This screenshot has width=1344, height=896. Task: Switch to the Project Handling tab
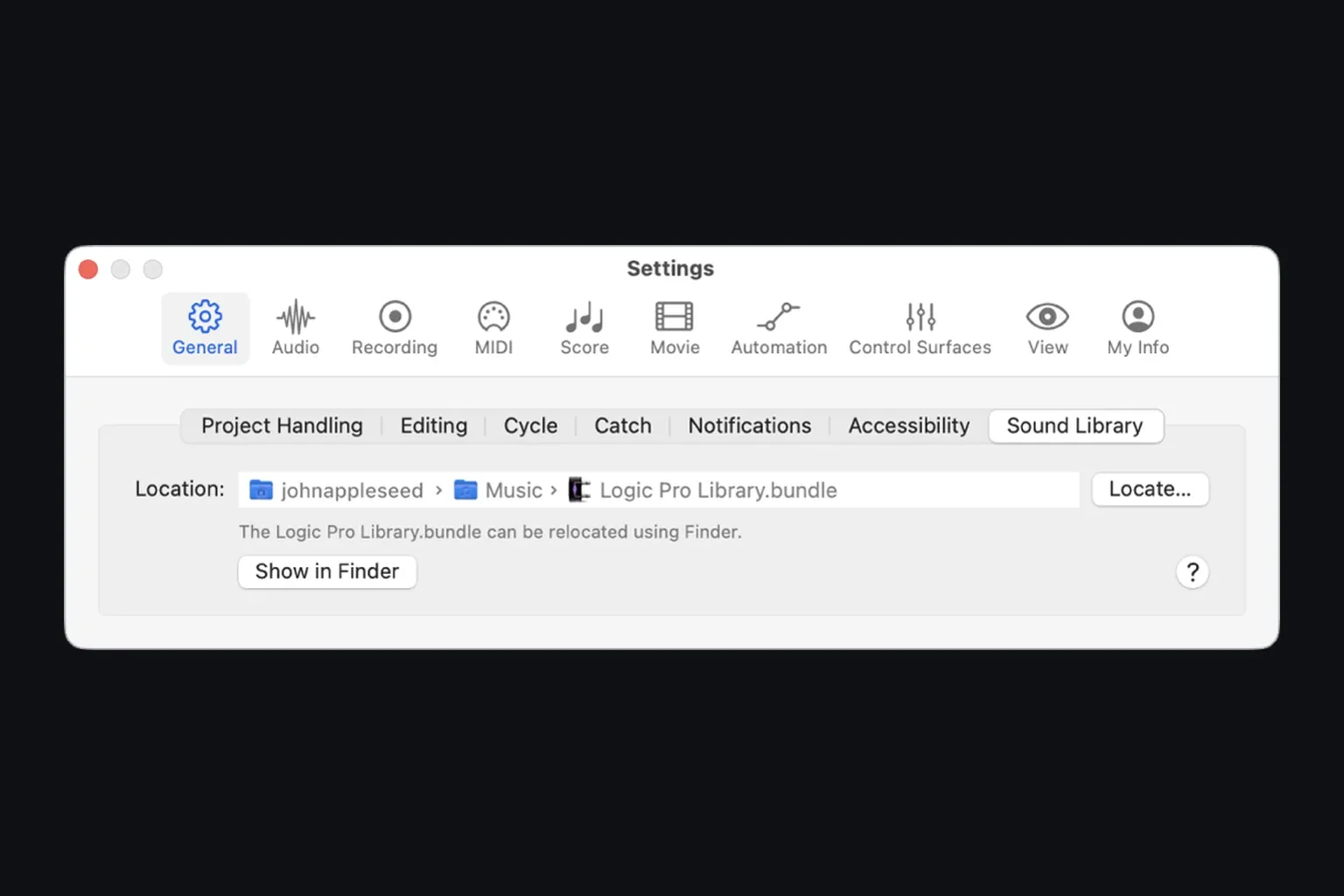282,426
